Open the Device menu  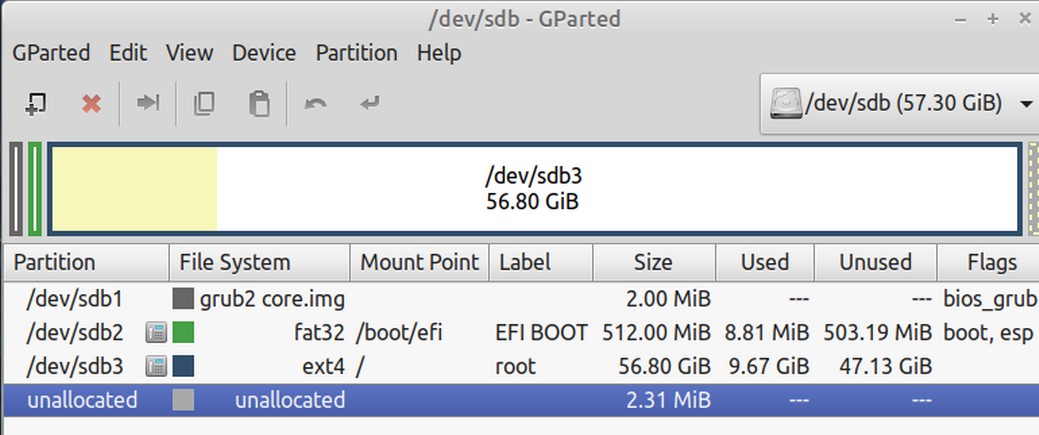coord(264,53)
